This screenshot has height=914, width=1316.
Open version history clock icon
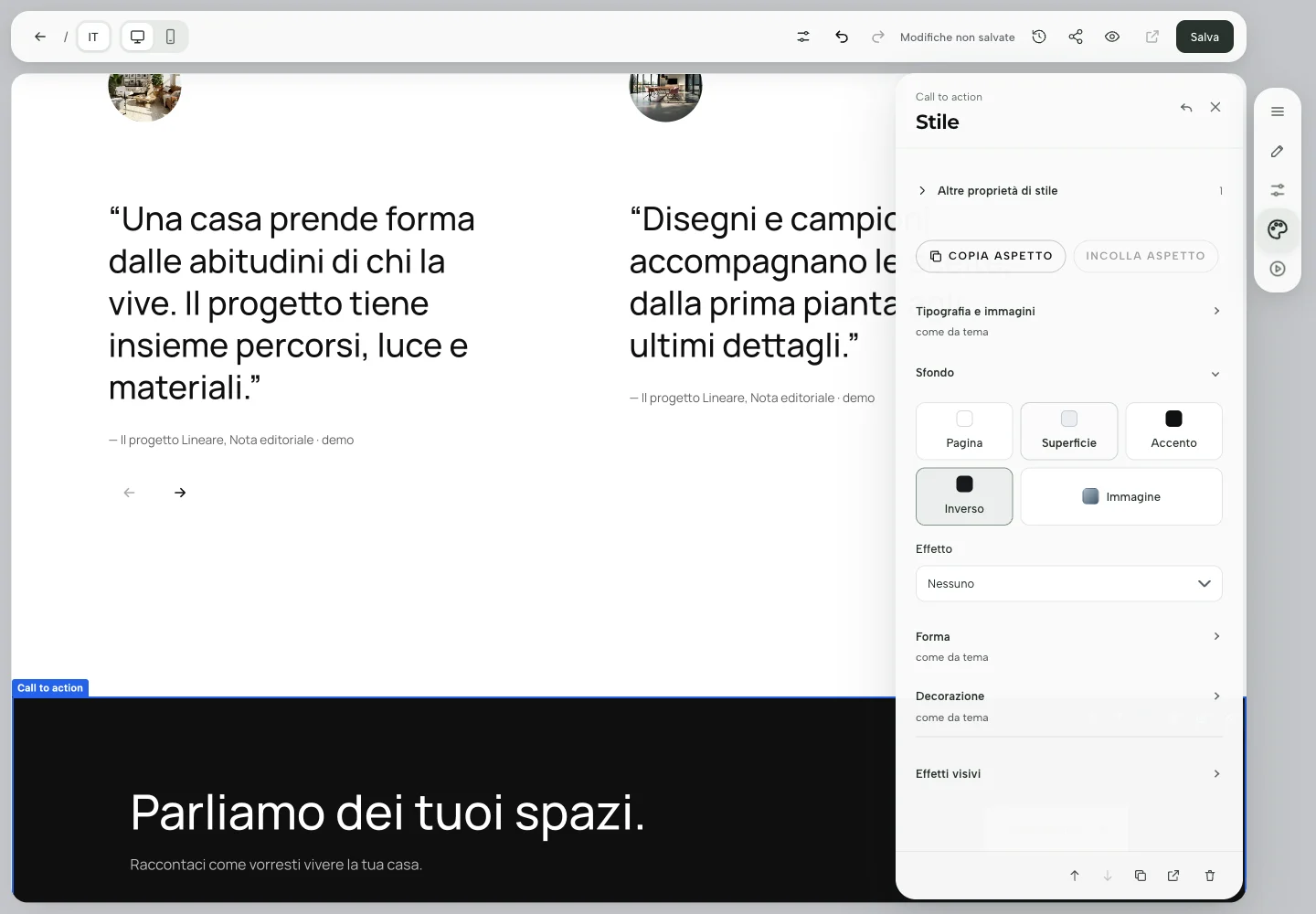coord(1039,37)
